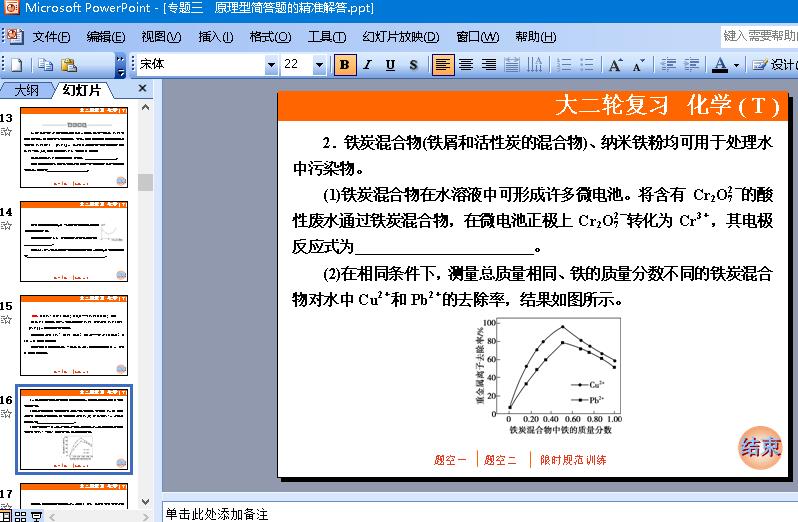Open the 工具(T) menu
The height and width of the screenshot is (522, 798).
coord(327,37)
